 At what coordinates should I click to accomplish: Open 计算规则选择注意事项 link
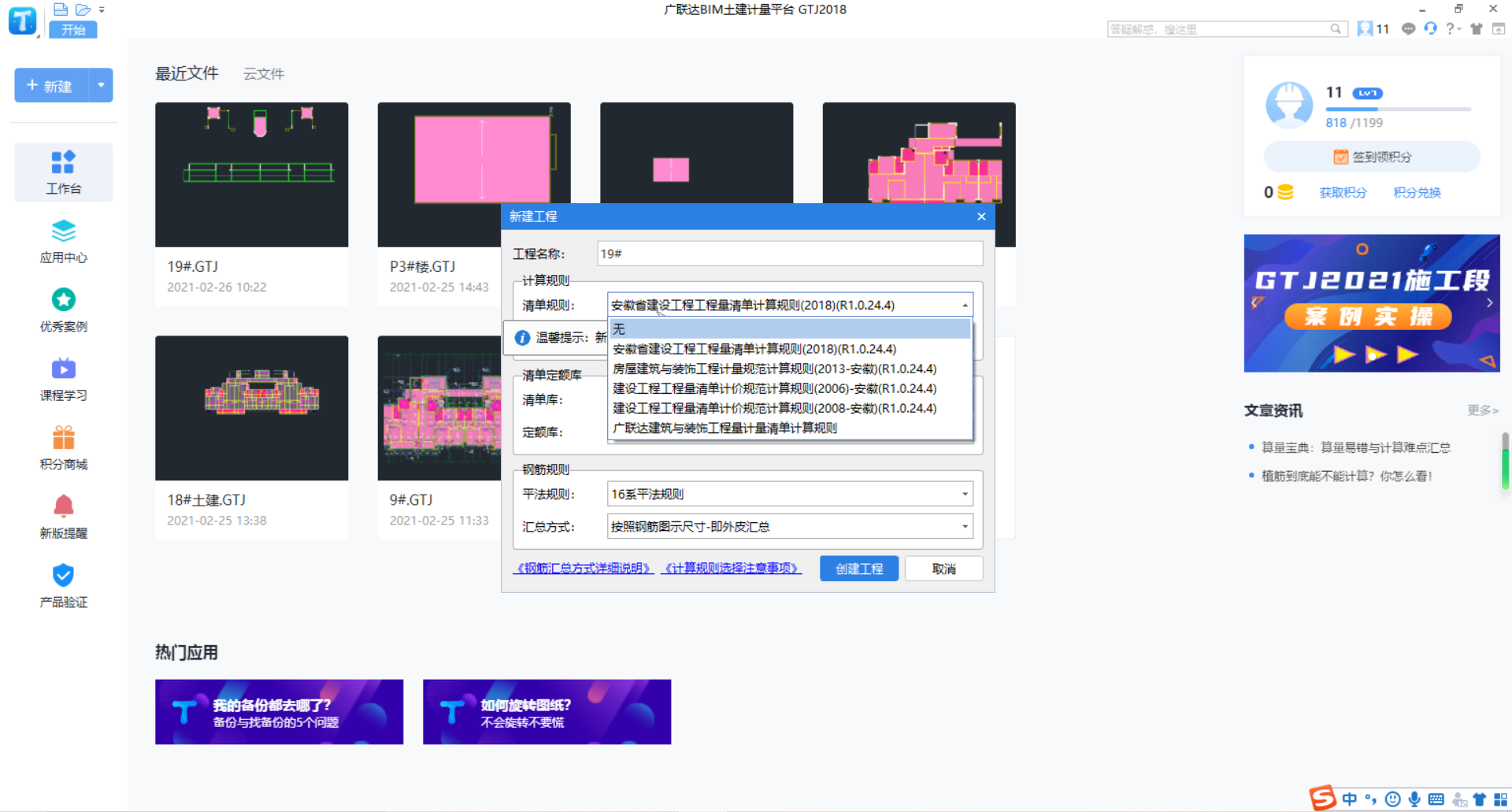731,568
